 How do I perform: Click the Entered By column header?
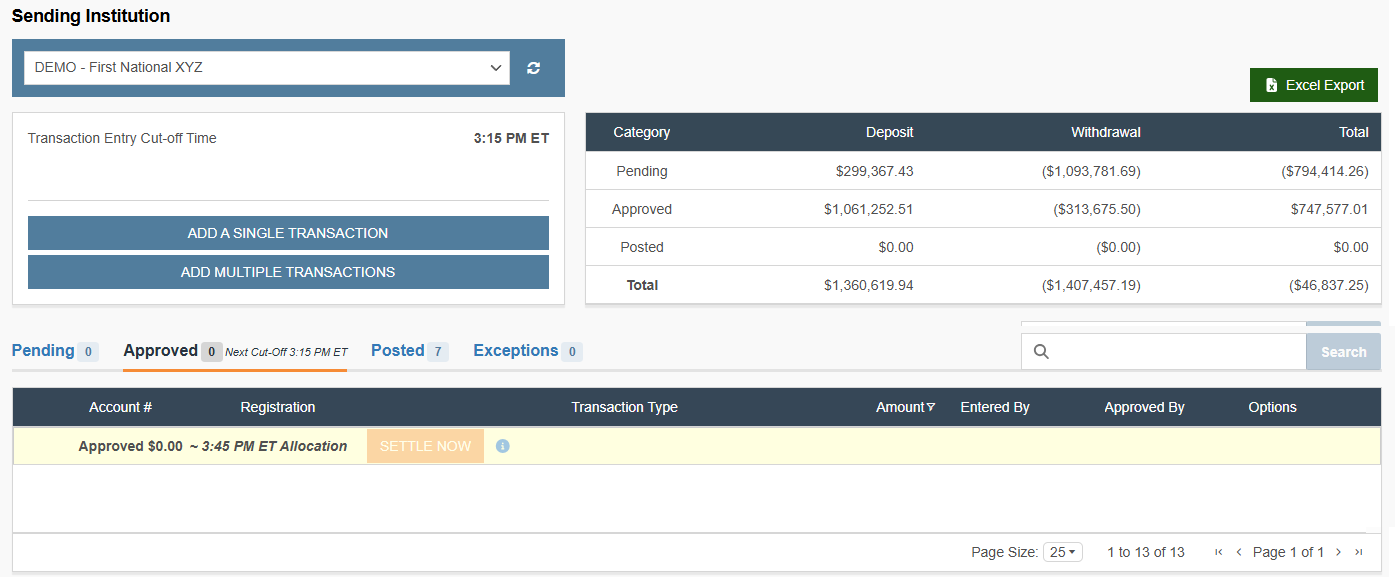[995, 407]
